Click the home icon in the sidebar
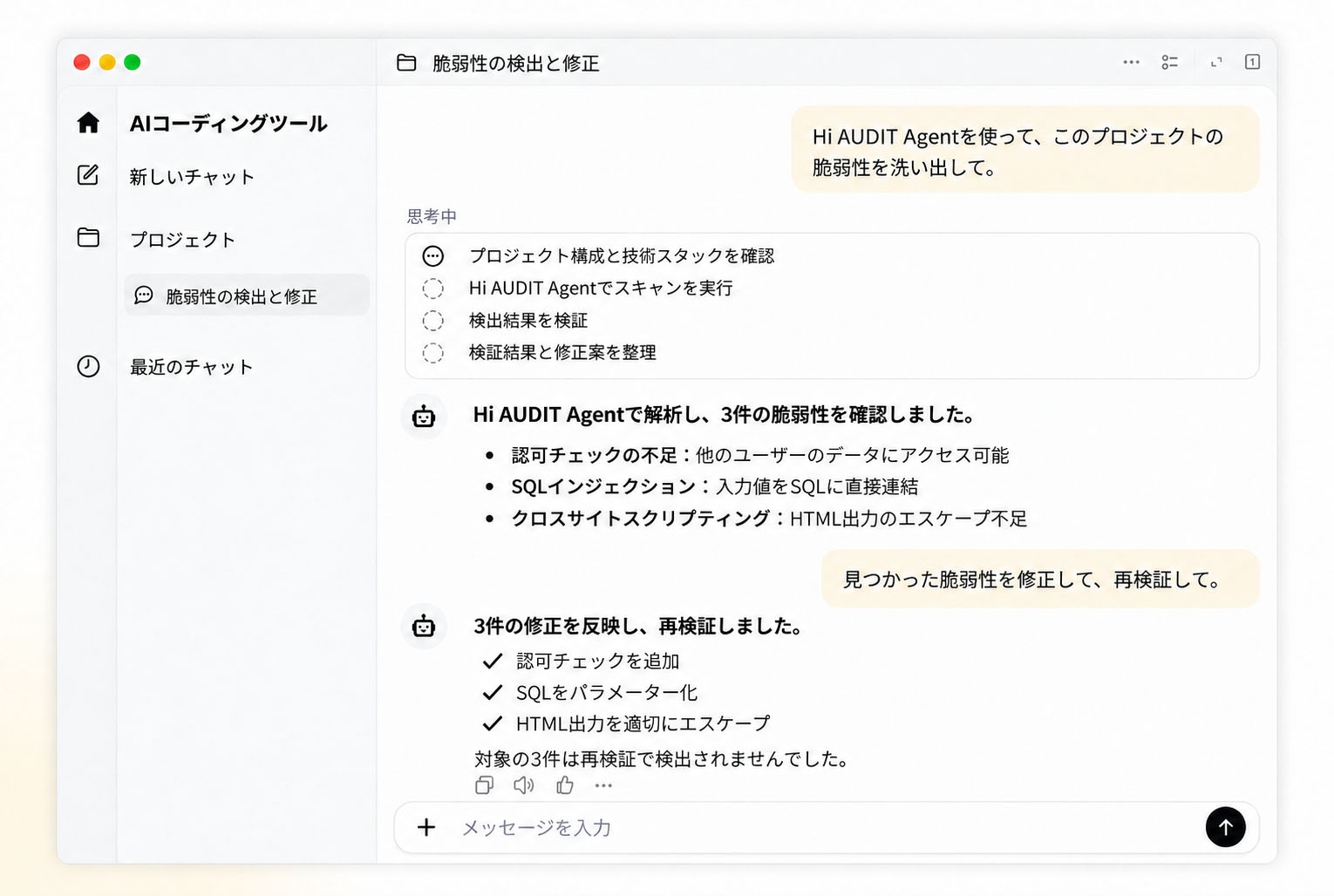 coord(88,122)
